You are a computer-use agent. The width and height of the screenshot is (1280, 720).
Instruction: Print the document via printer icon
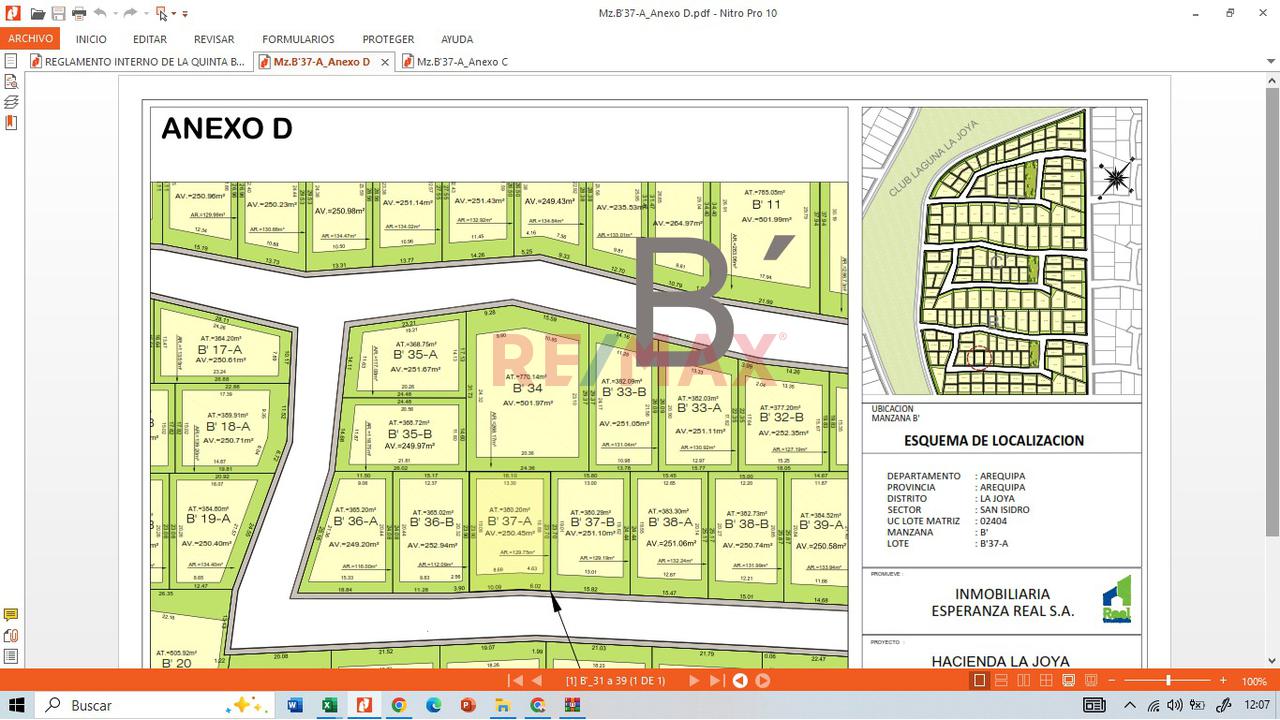tap(79, 13)
